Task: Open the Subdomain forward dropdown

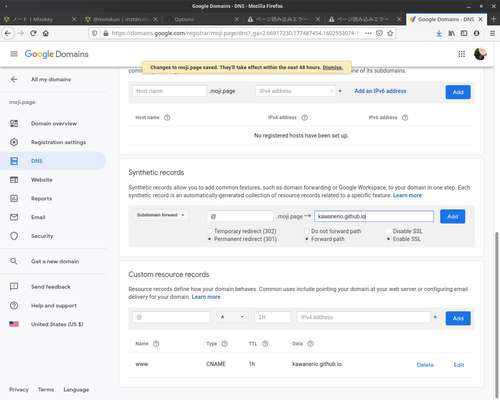Action: tap(161, 215)
